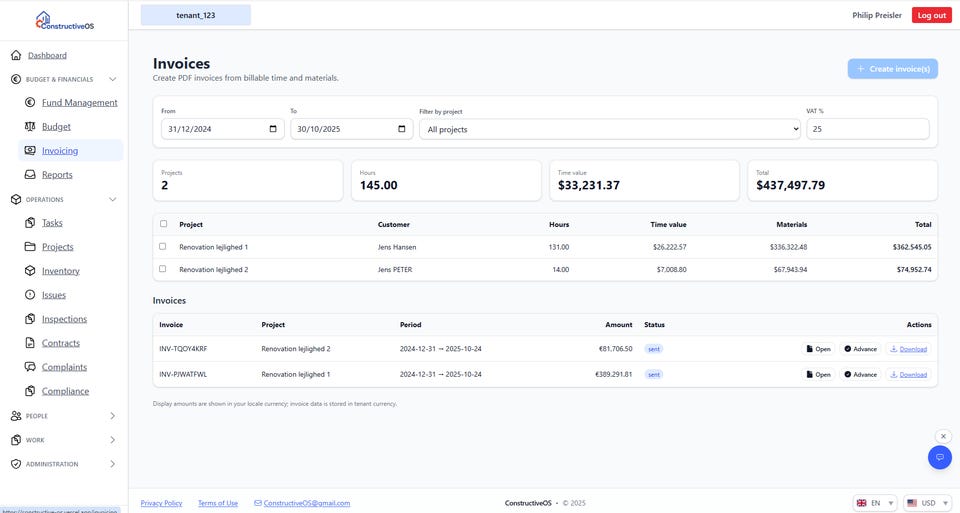Open invoice INV-PJWATFWL
This screenshot has height=513, width=960.
[818, 375]
